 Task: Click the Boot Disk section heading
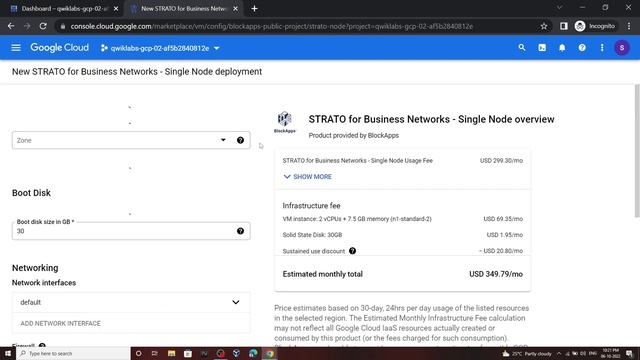[31, 193]
